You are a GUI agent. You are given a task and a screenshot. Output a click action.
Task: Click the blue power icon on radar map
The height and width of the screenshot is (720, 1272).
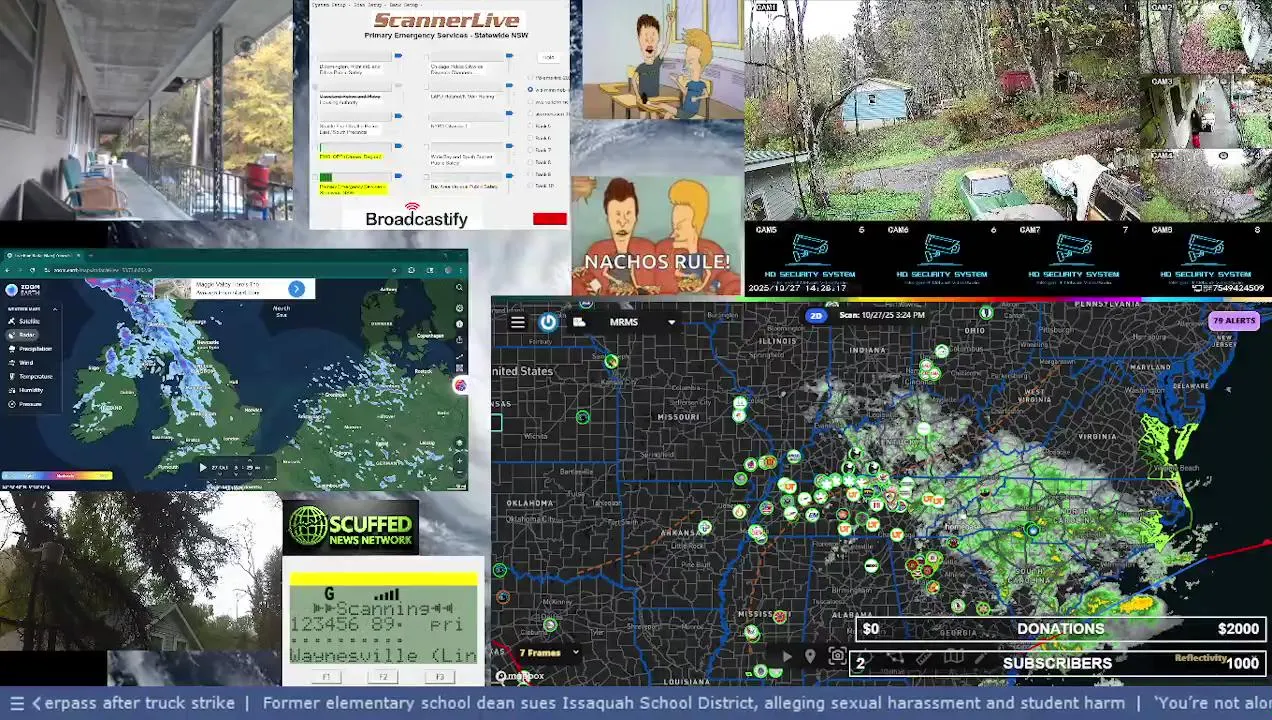tap(548, 322)
